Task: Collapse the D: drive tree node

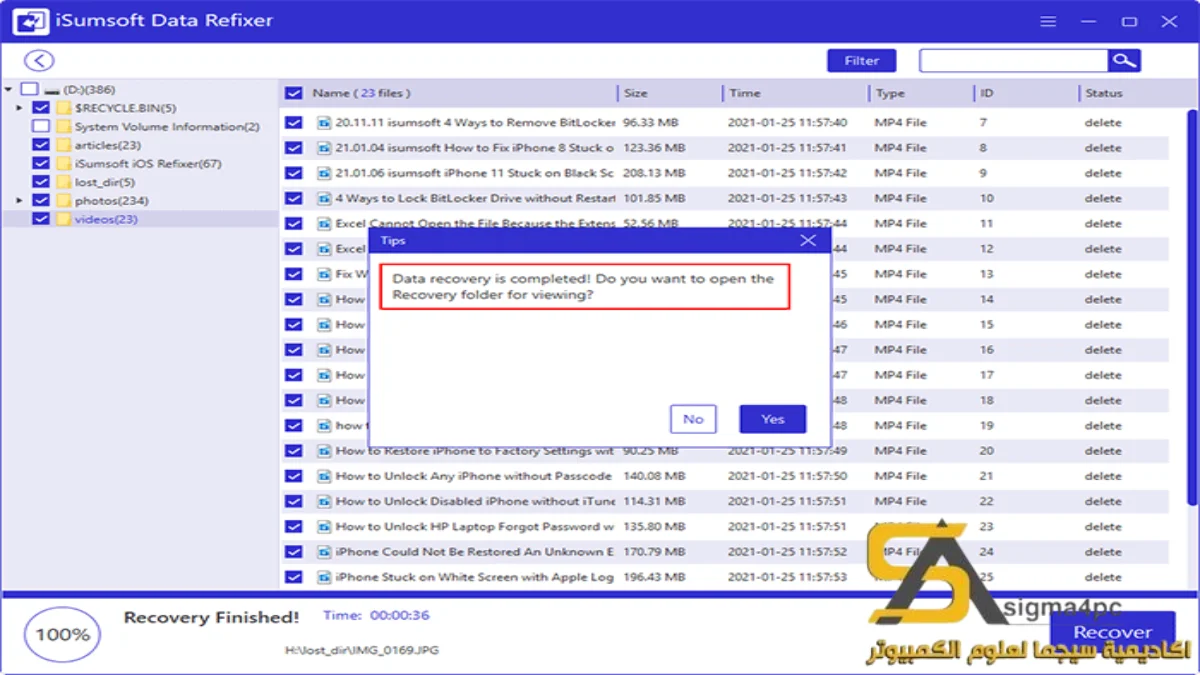Action: (9, 89)
